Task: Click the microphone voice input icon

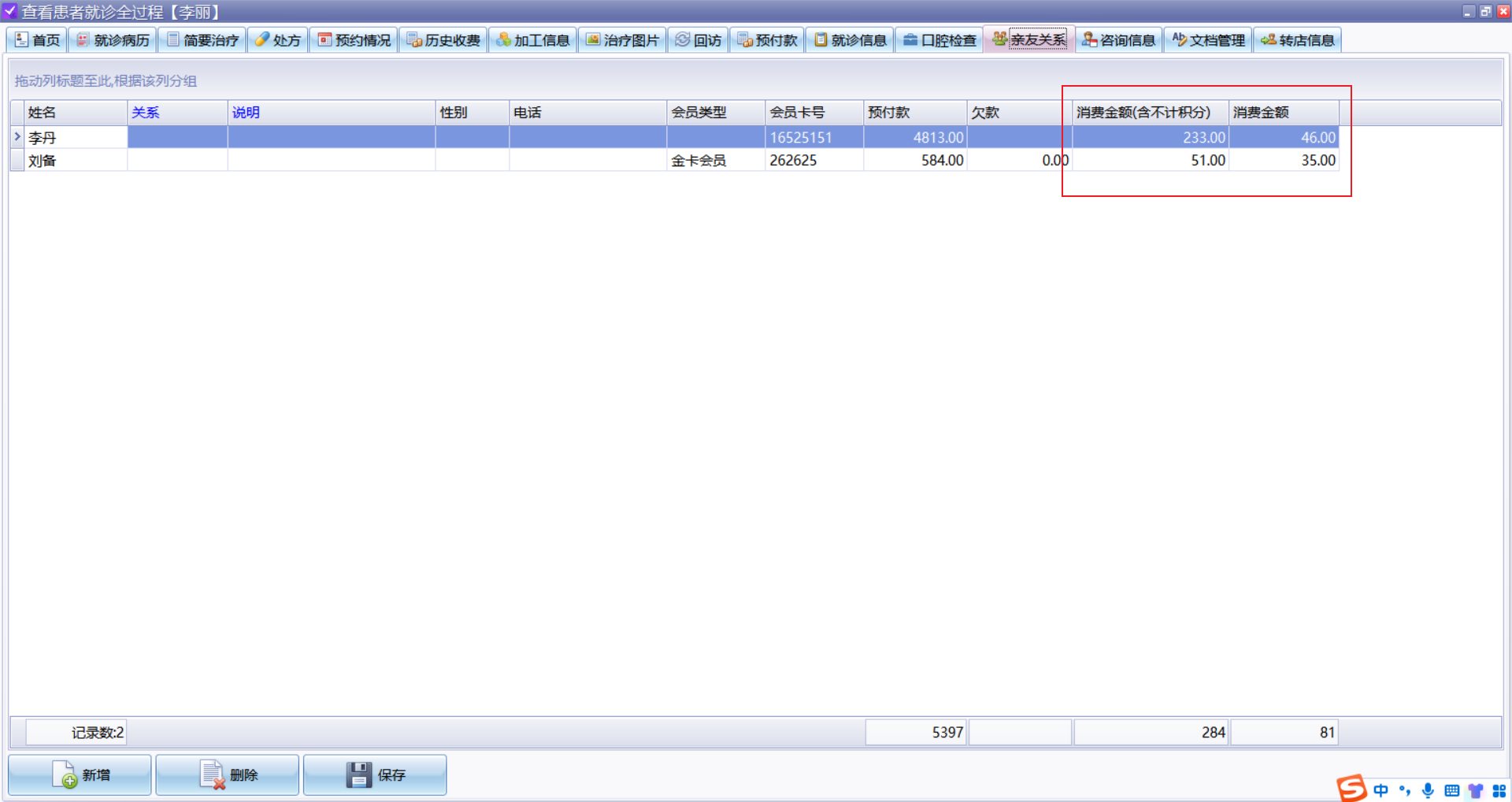Action: [1428, 790]
